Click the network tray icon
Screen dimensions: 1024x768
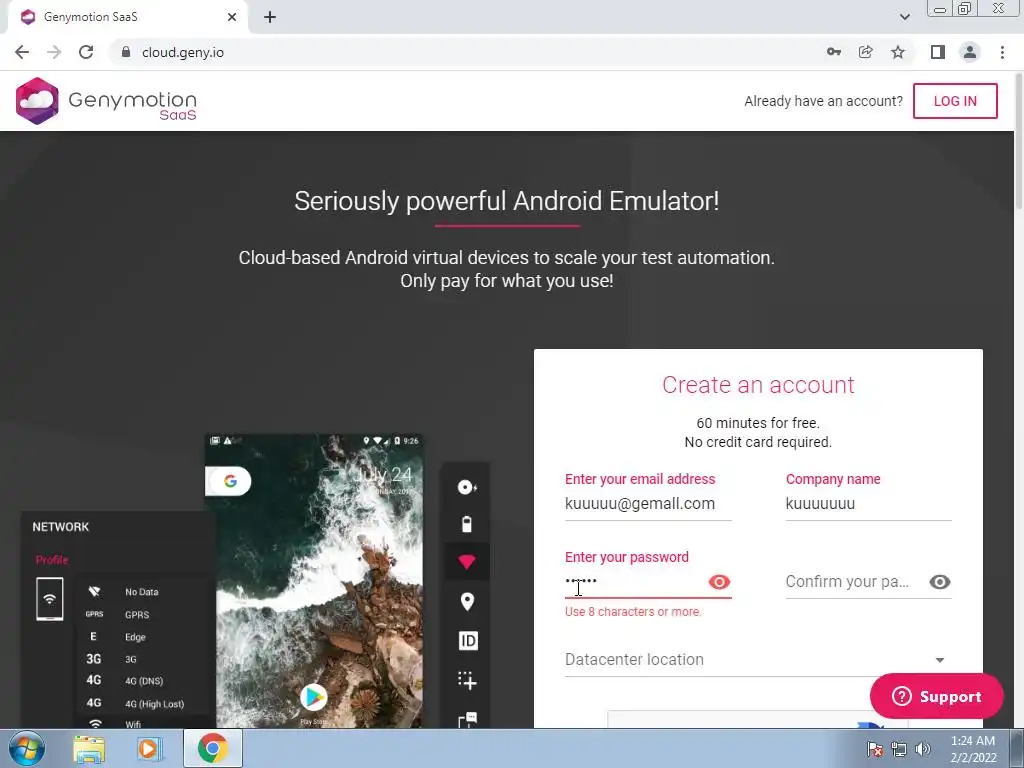click(899, 749)
